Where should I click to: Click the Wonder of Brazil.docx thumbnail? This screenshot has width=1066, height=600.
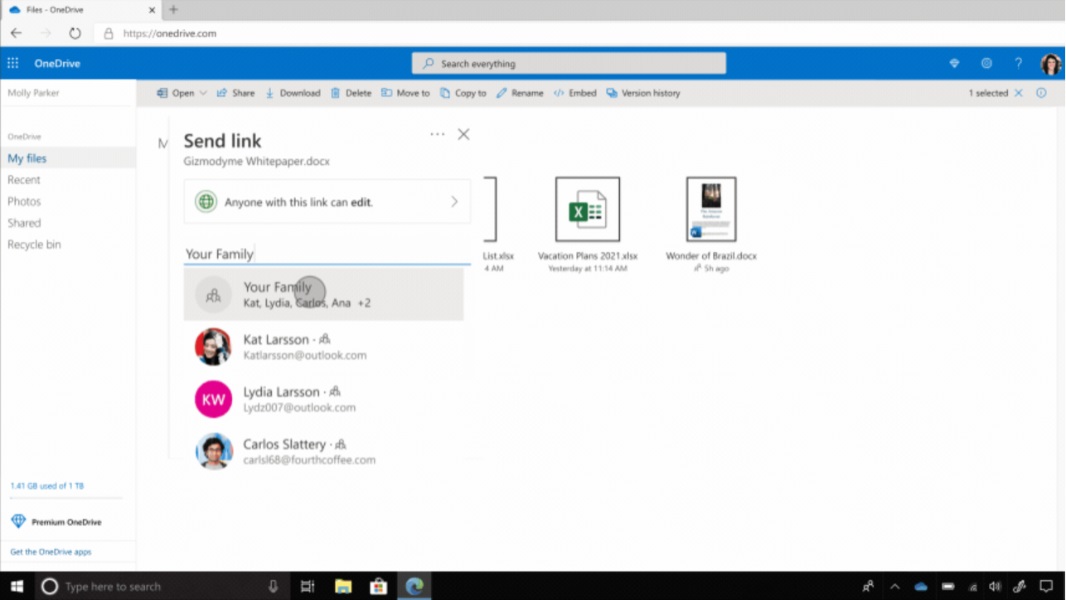711,209
